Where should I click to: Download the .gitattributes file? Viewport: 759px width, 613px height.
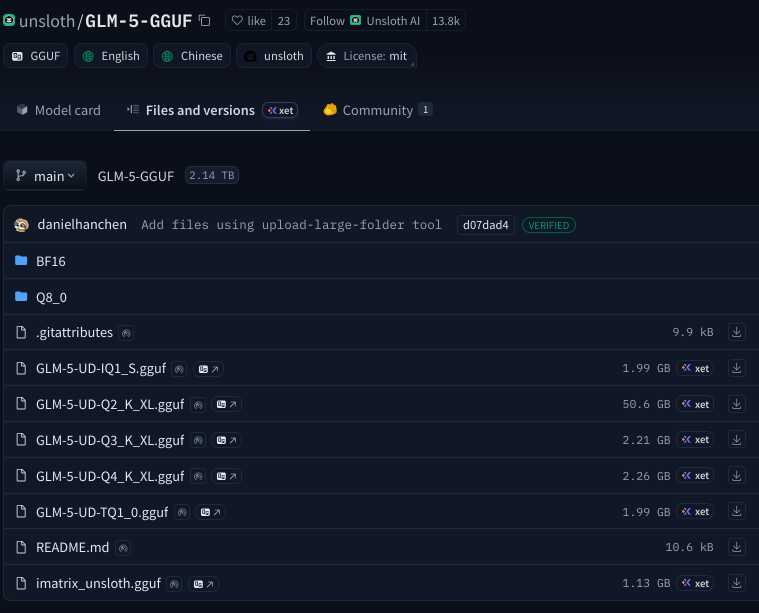736,332
